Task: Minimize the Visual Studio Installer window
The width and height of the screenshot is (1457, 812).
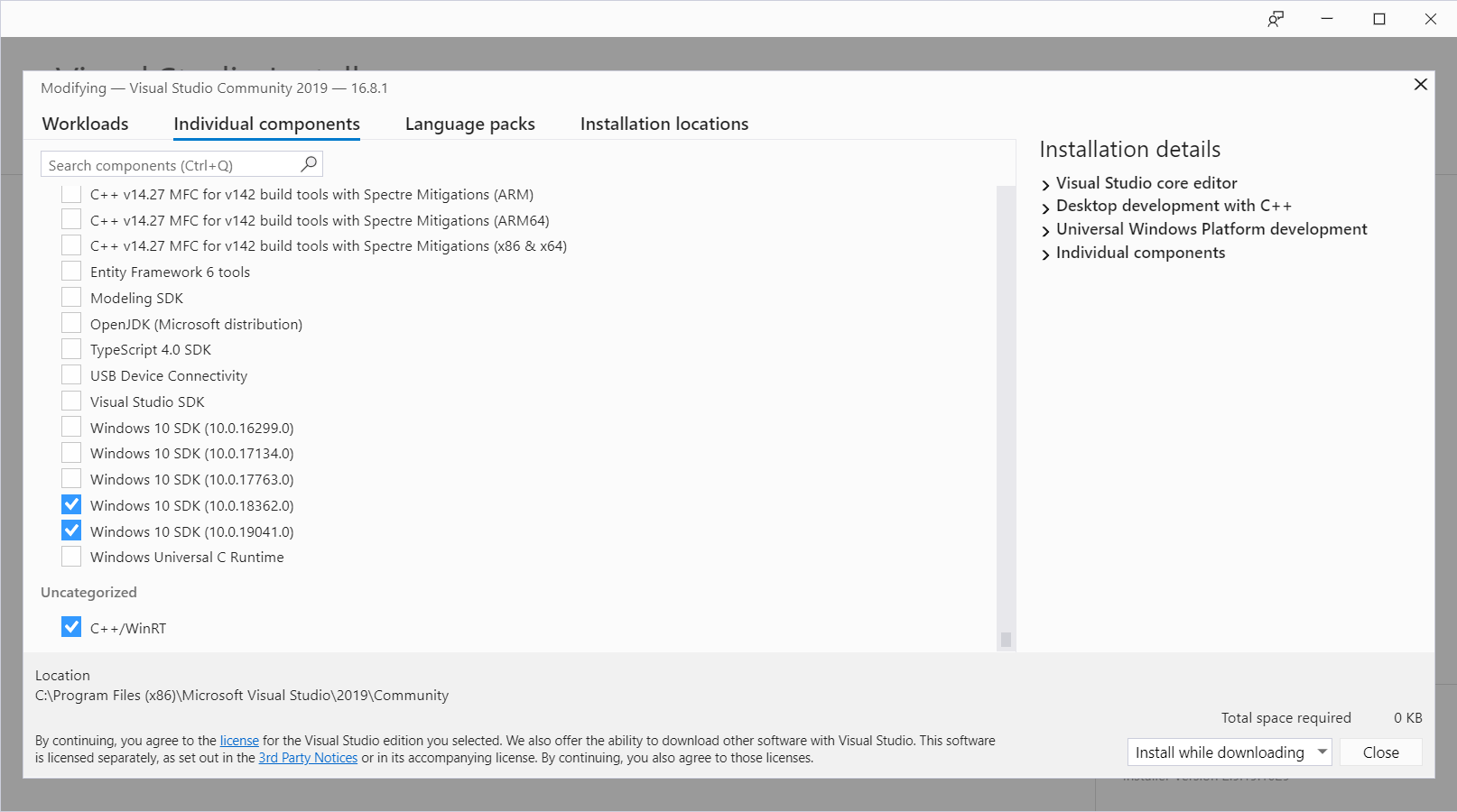Action: pyautogui.click(x=1327, y=19)
